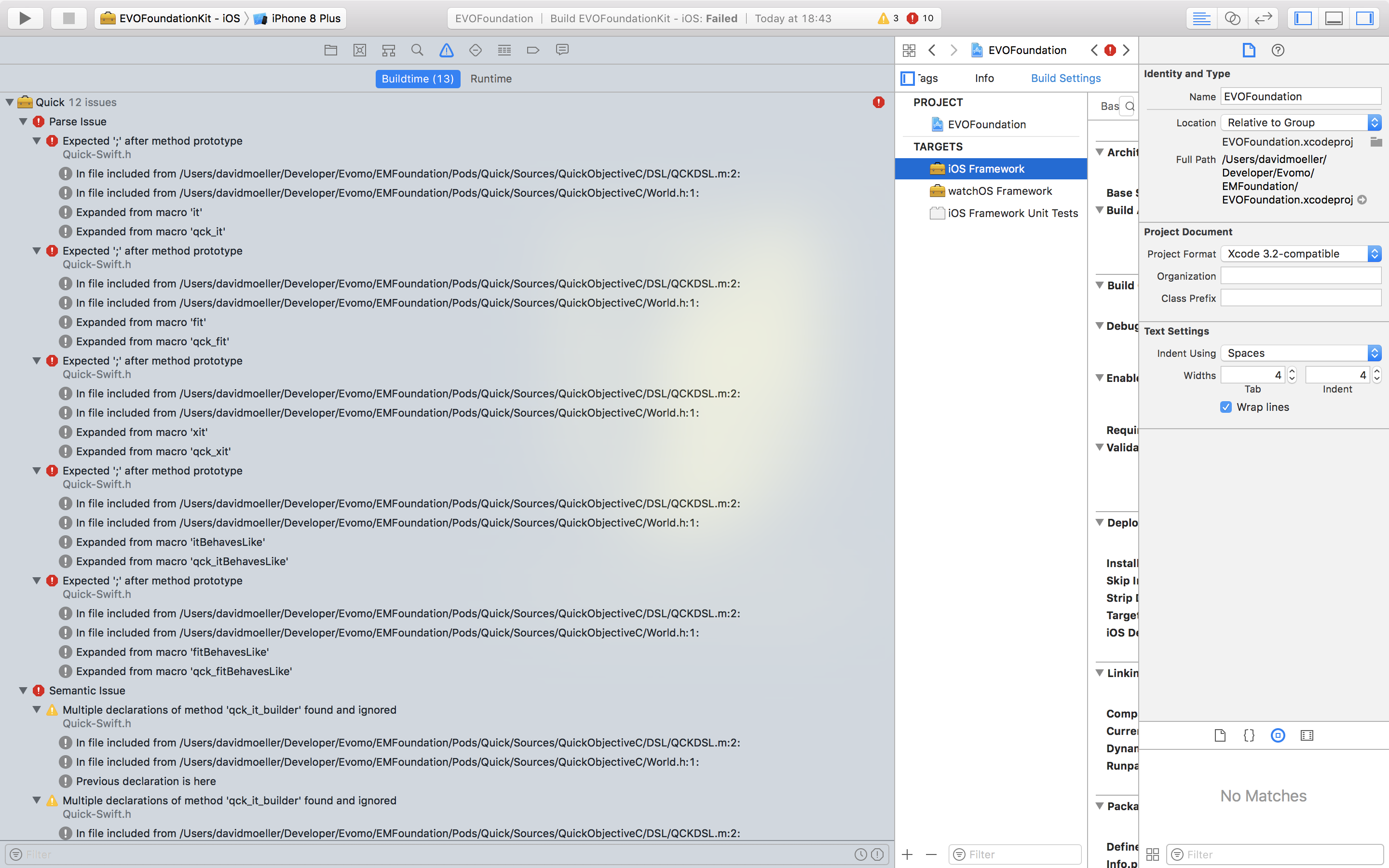Show the File inspector
Viewport: 1389px width, 868px height.
pyautogui.click(x=1249, y=50)
